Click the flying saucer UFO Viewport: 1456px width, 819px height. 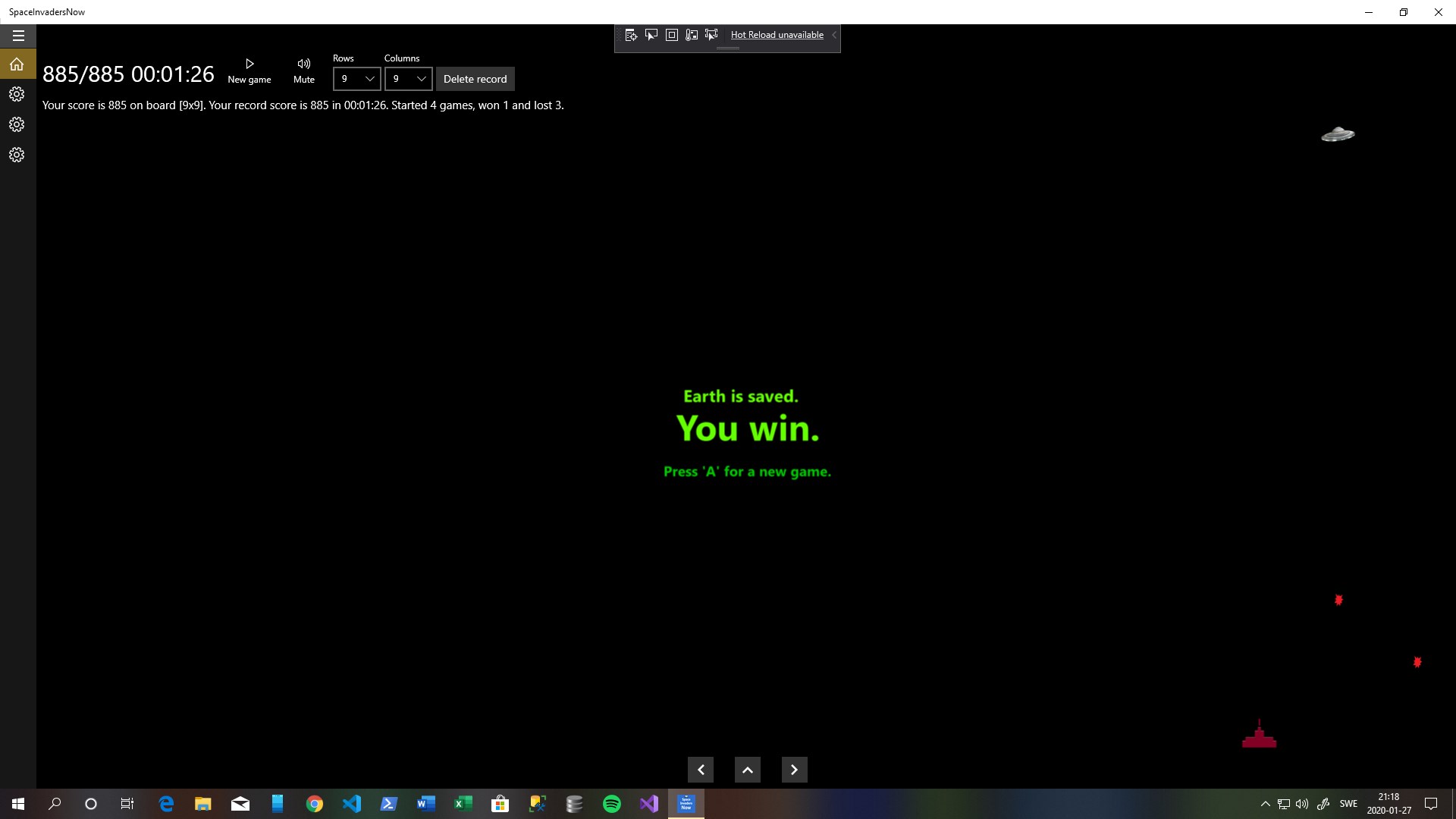(x=1338, y=135)
